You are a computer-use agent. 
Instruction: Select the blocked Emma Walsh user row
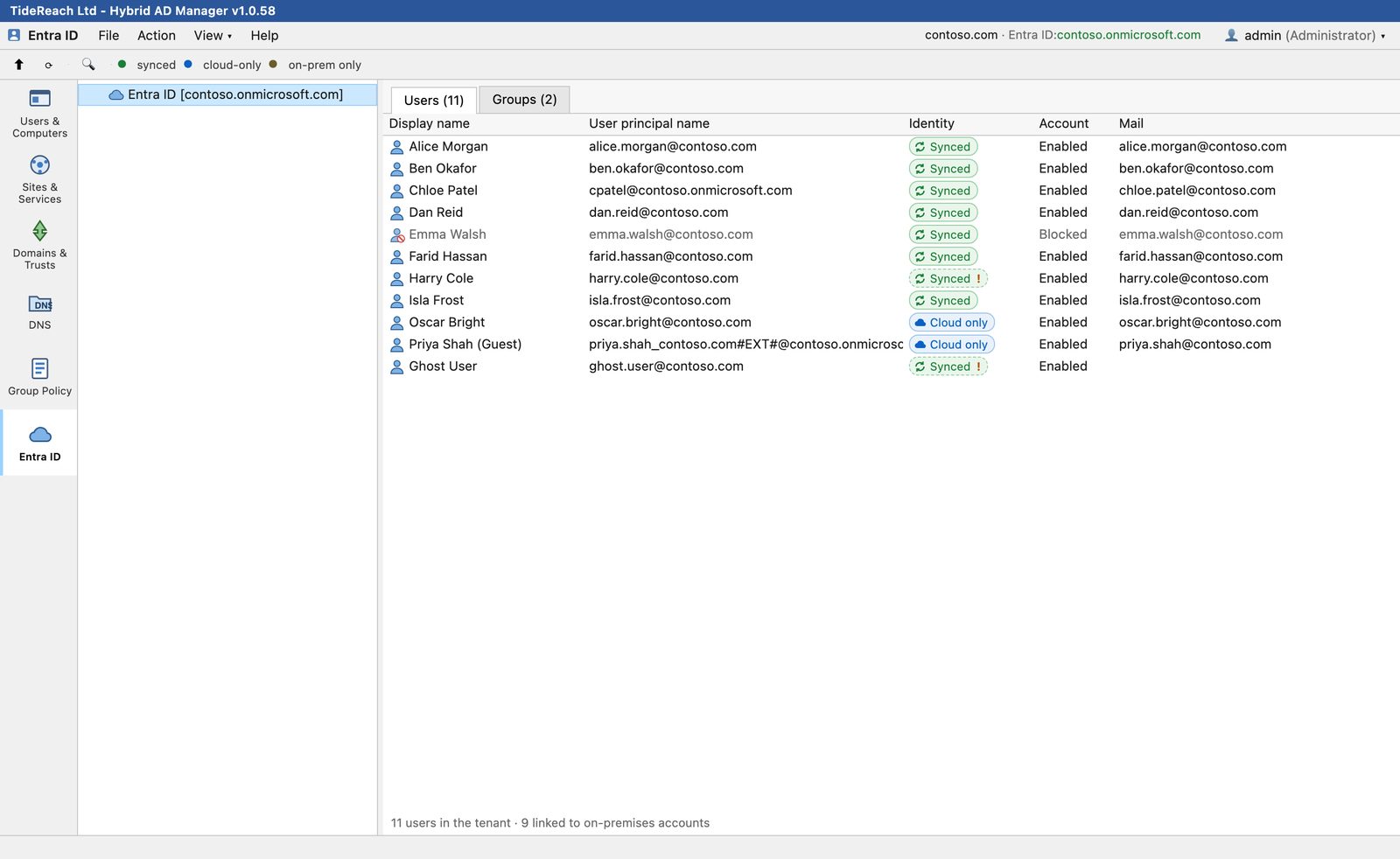[891, 234]
